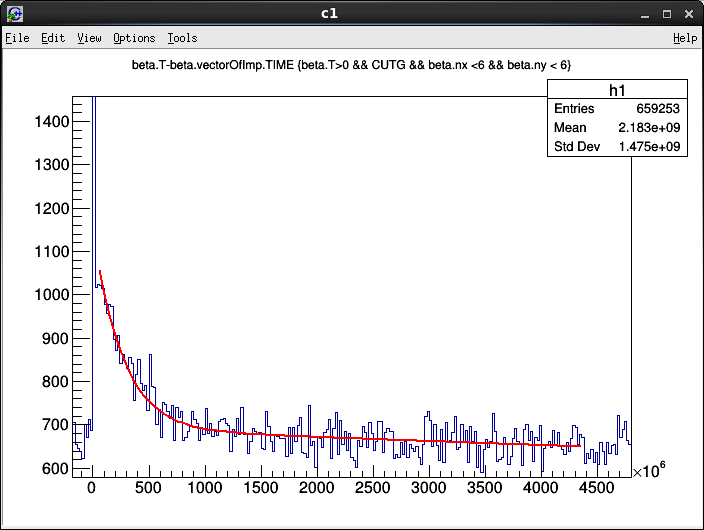Click the h1 header of the stats box
704x530 pixels.
[x=617, y=89]
